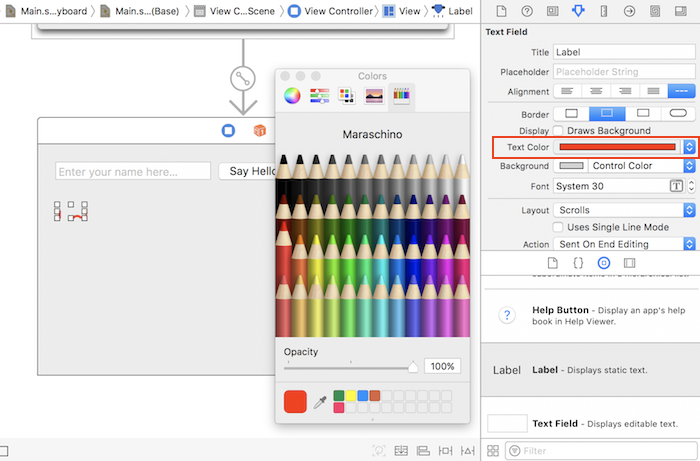The height and width of the screenshot is (461, 700).
Task: Enable Draws Background checkbox
Action: pyautogui.click(x=560, y=131)
